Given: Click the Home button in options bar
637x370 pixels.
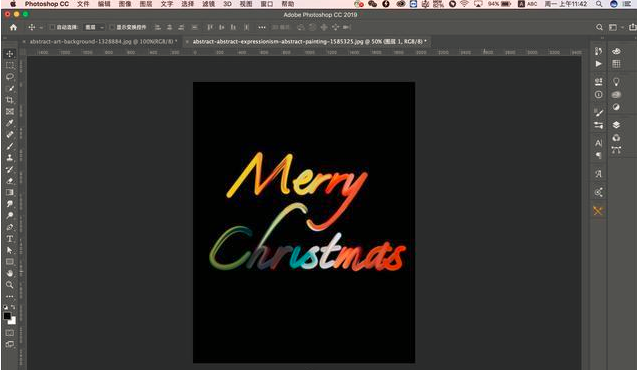Looking at the screenshot, I should 13,27.
